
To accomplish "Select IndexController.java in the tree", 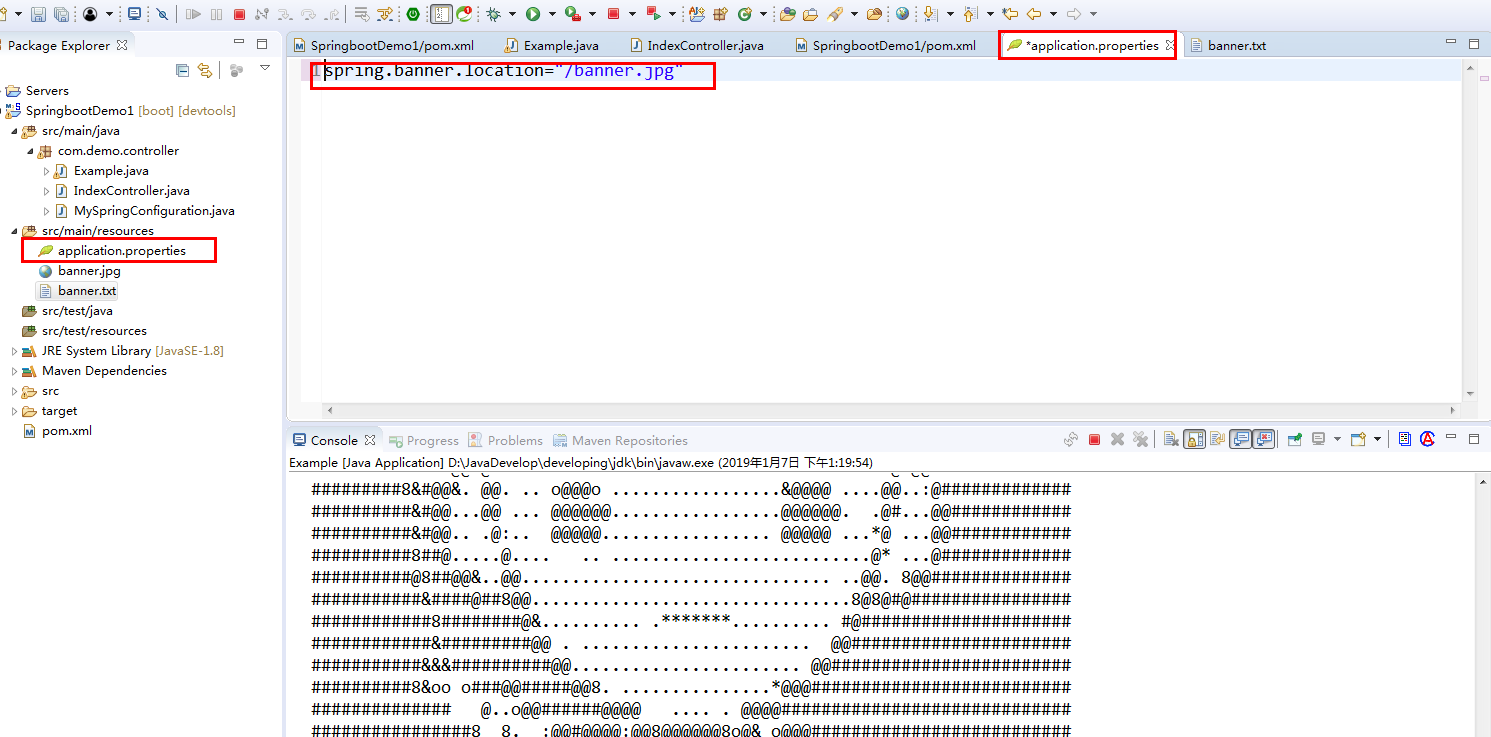I will 131,191.
